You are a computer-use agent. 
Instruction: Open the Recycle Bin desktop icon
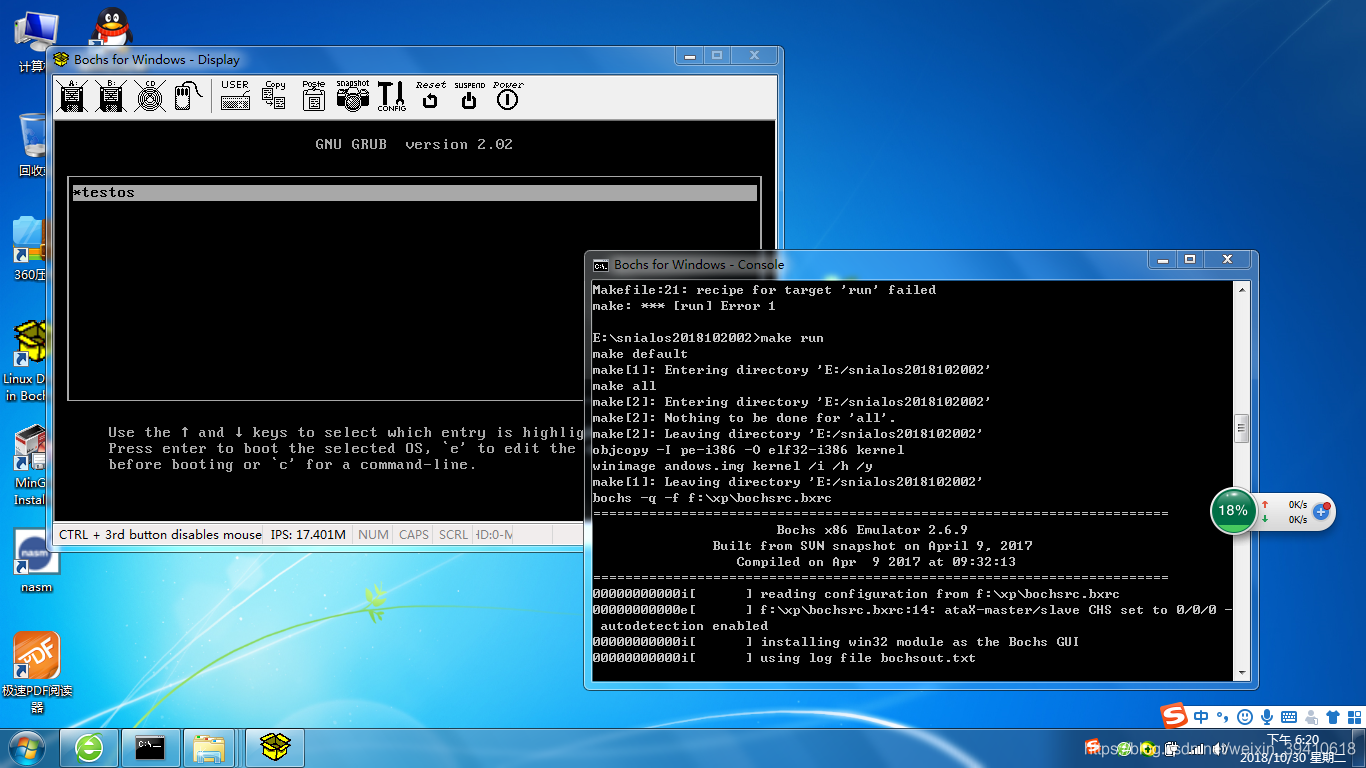[32, 145]
